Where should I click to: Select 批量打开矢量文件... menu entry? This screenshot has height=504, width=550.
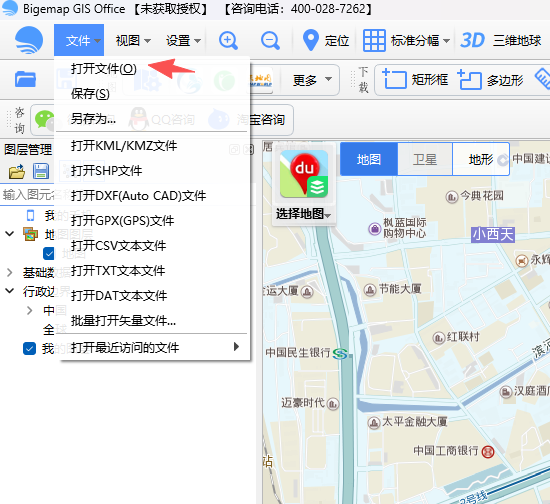153,320
